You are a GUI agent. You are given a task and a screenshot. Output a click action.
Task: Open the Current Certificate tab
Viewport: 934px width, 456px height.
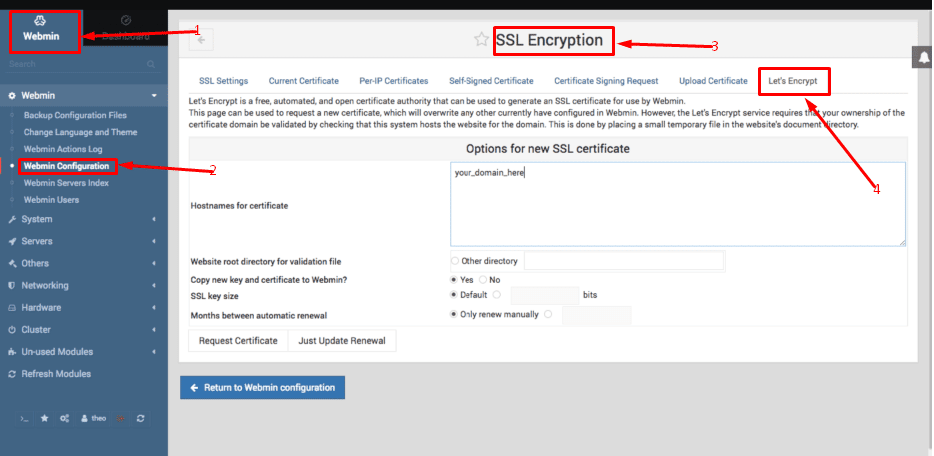303,81
